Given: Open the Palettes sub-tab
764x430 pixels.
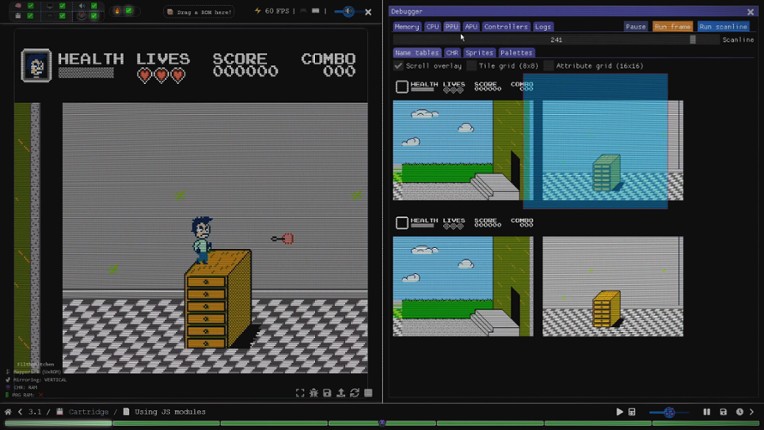Looking at the screenshot, I should [x=516, y=53].
